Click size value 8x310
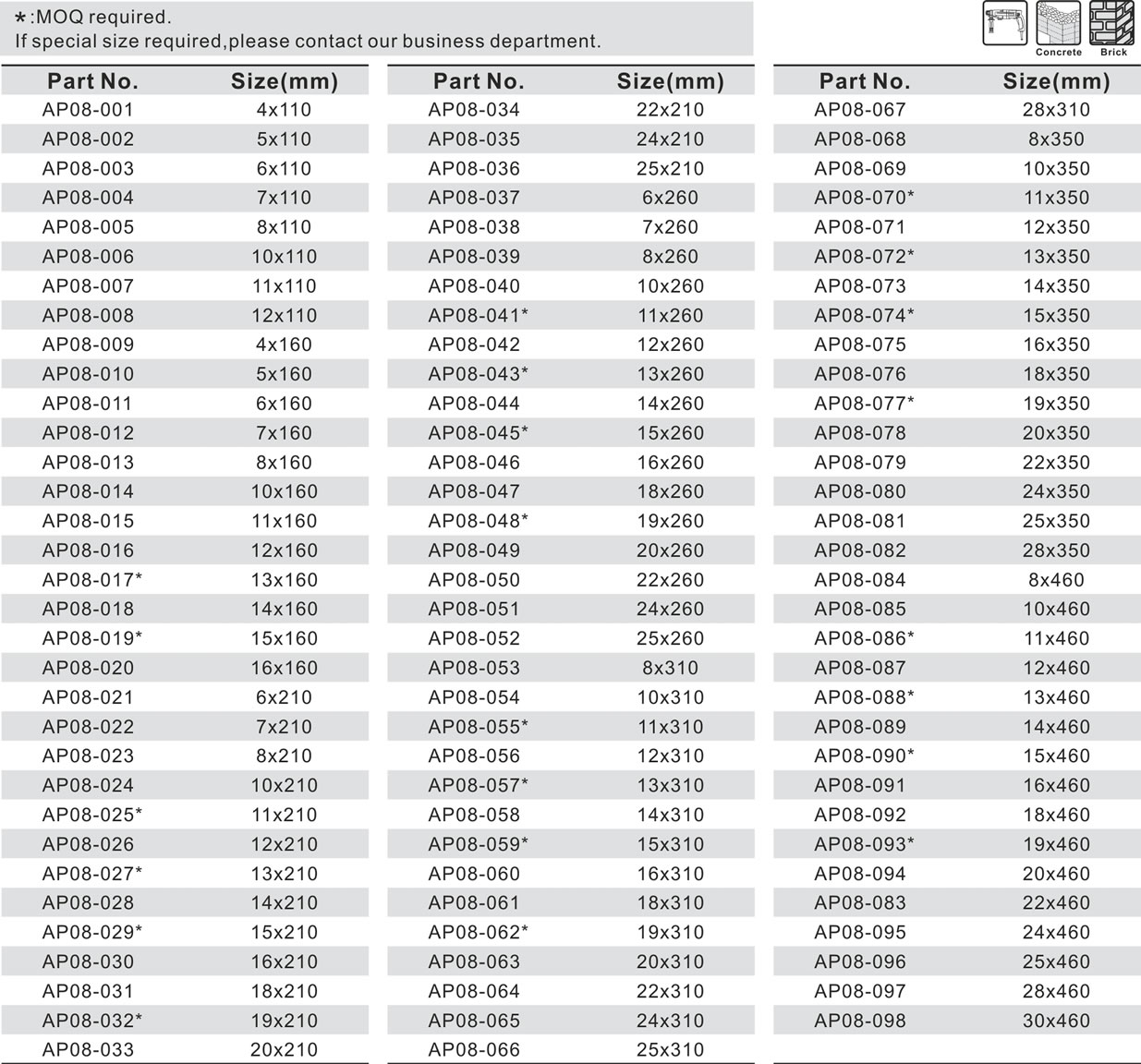The image size is (1141, 1064). point(670,668)
